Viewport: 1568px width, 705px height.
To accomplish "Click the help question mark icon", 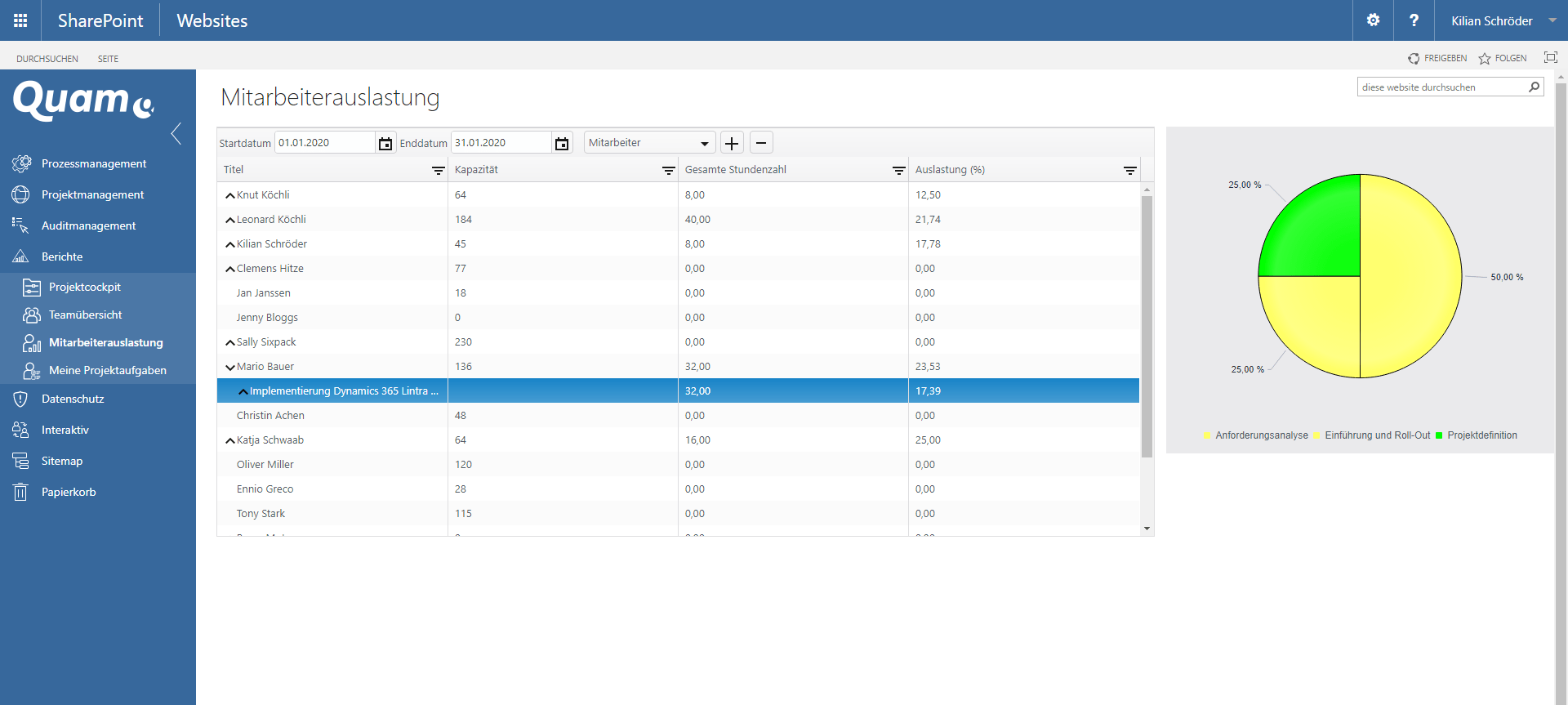I will pos(1414,20).
